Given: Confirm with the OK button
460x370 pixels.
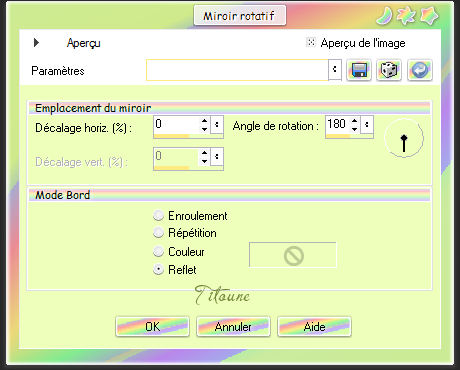Looking at the screenshot, I should [x=153, y=326].
